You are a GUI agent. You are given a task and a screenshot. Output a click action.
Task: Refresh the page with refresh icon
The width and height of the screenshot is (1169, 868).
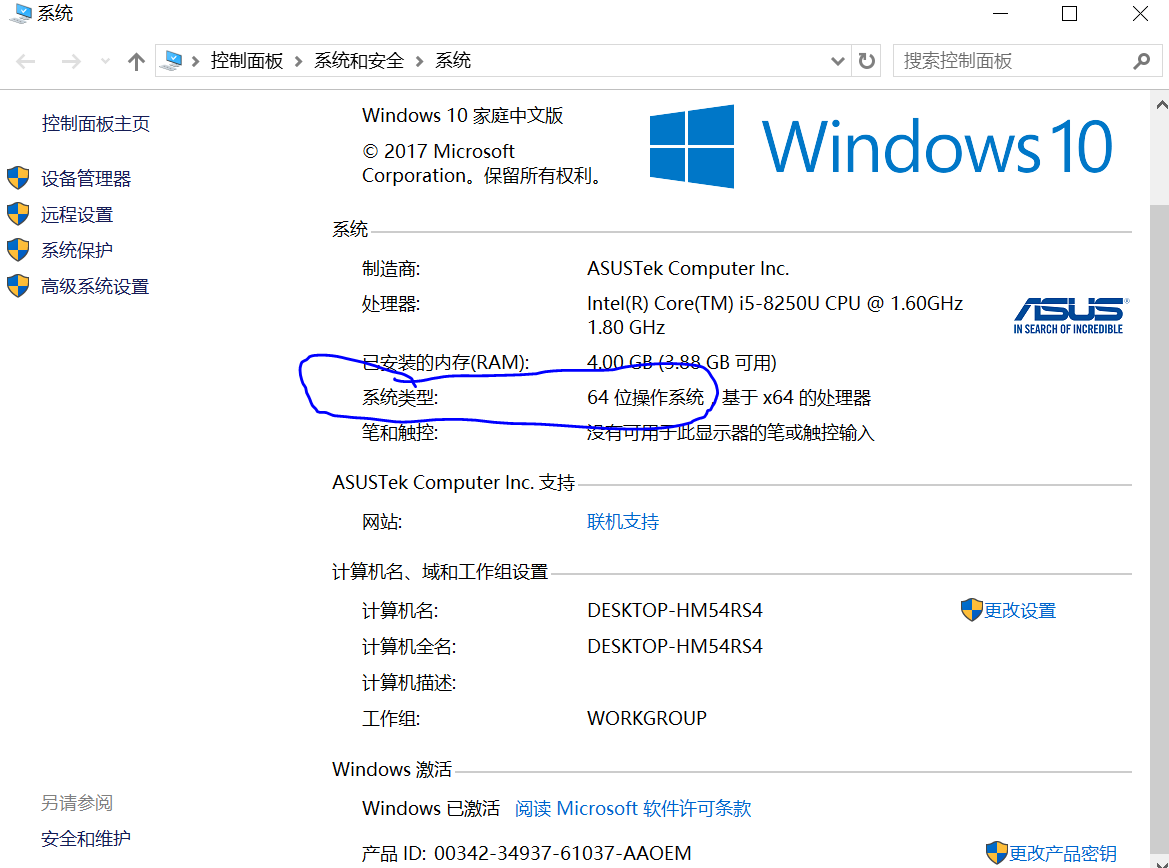[866, 61]
